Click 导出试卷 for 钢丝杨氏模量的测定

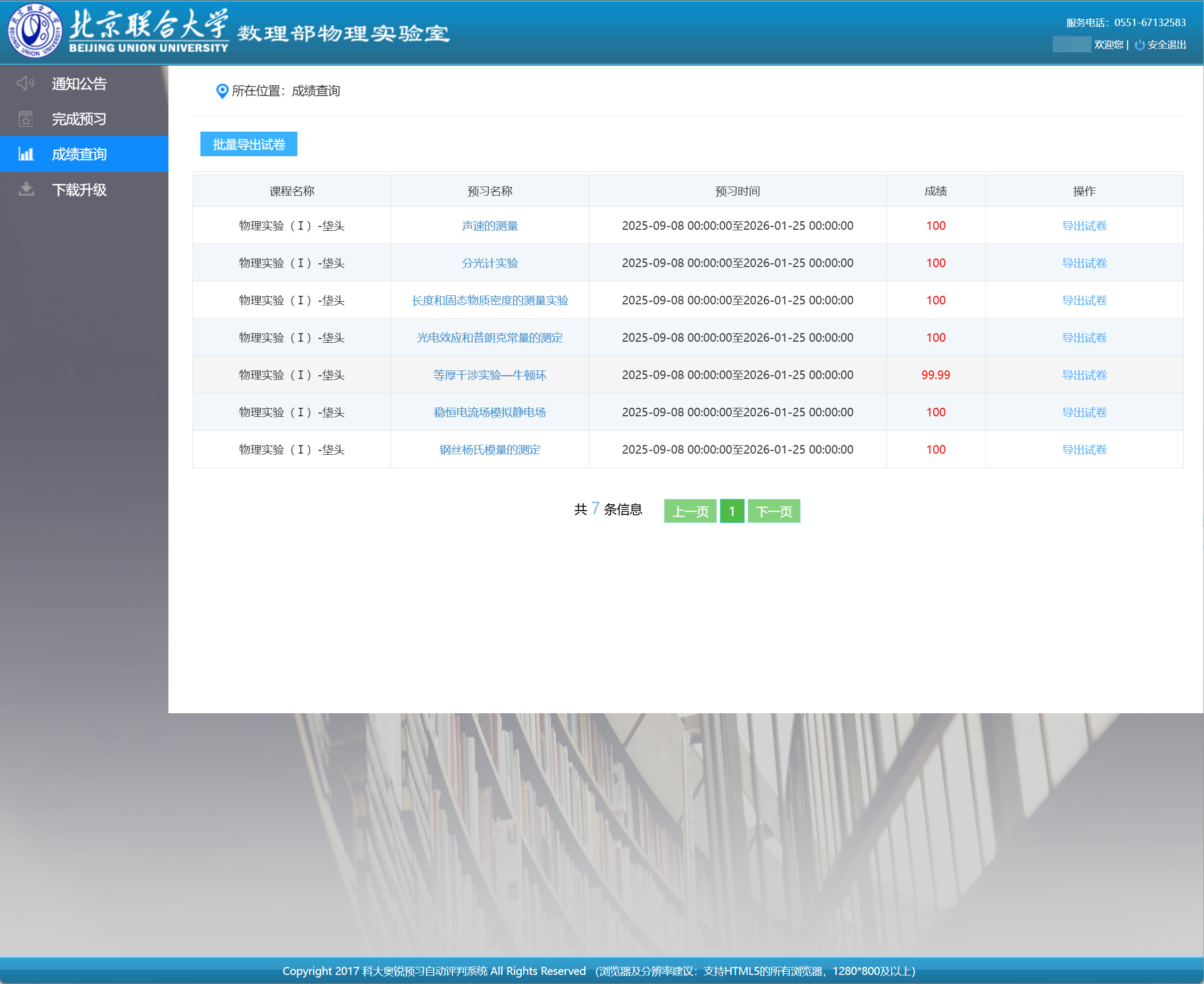pos(1084,449)
